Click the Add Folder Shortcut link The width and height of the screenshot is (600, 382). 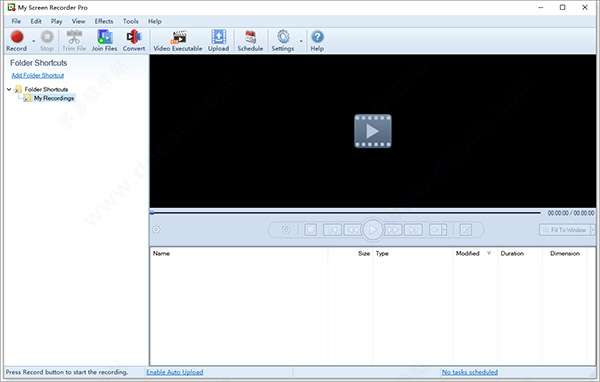pos(38,75)
